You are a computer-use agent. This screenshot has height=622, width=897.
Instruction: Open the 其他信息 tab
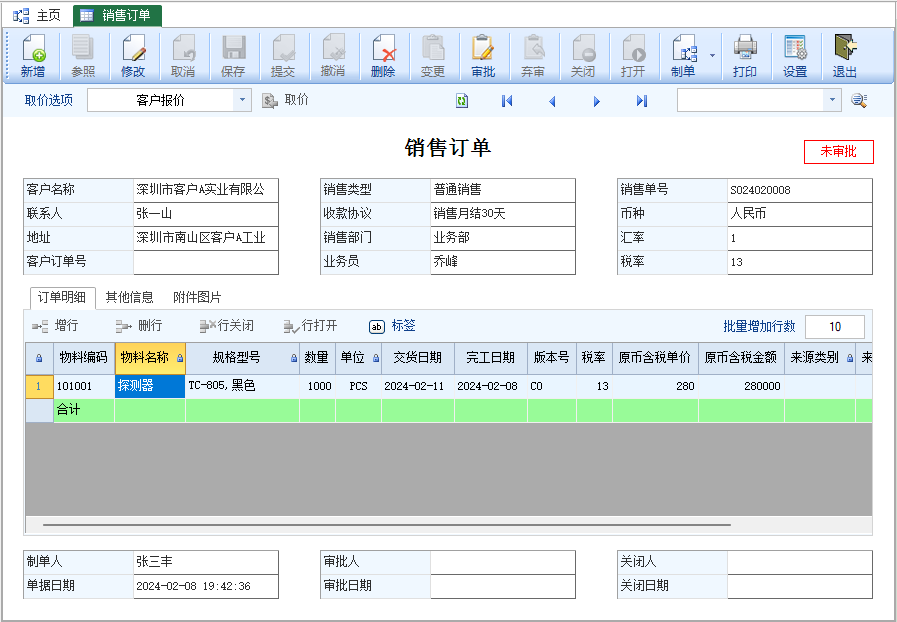coord(129,297)
